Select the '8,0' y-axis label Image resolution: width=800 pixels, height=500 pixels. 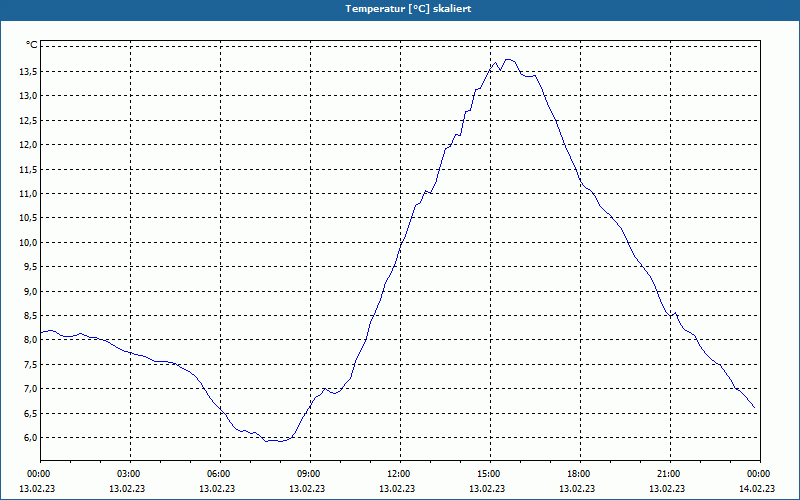[30, 340]
